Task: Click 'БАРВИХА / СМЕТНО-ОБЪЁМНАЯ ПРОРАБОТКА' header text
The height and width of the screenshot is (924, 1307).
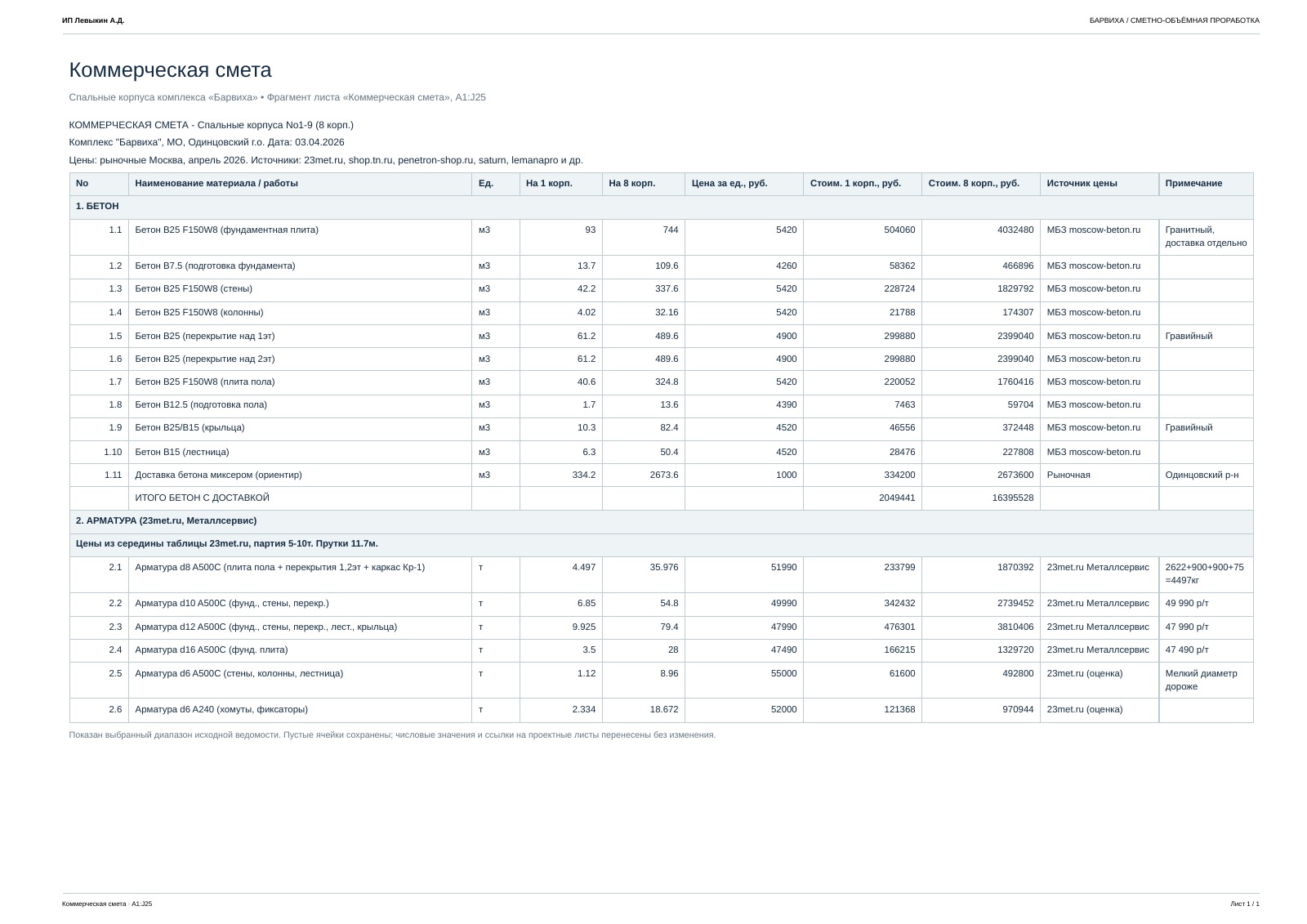Action: (1174, 20)
